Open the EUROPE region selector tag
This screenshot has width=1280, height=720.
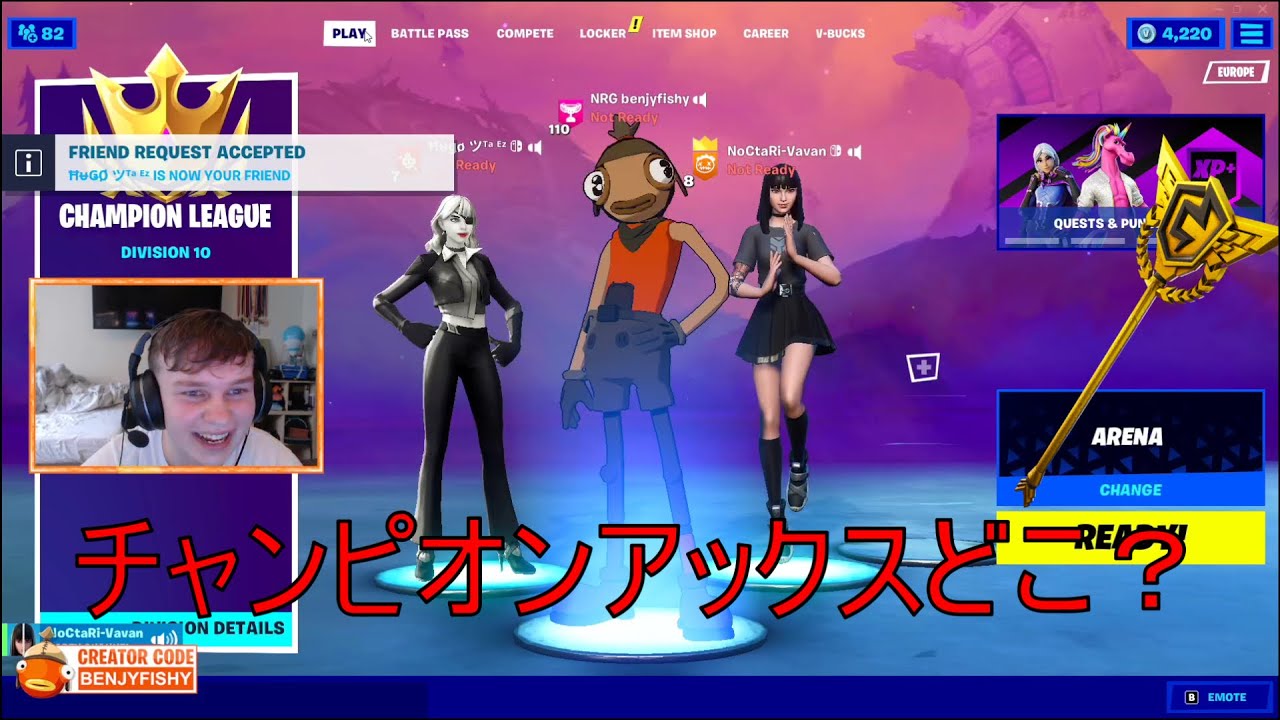point(1235,72)
